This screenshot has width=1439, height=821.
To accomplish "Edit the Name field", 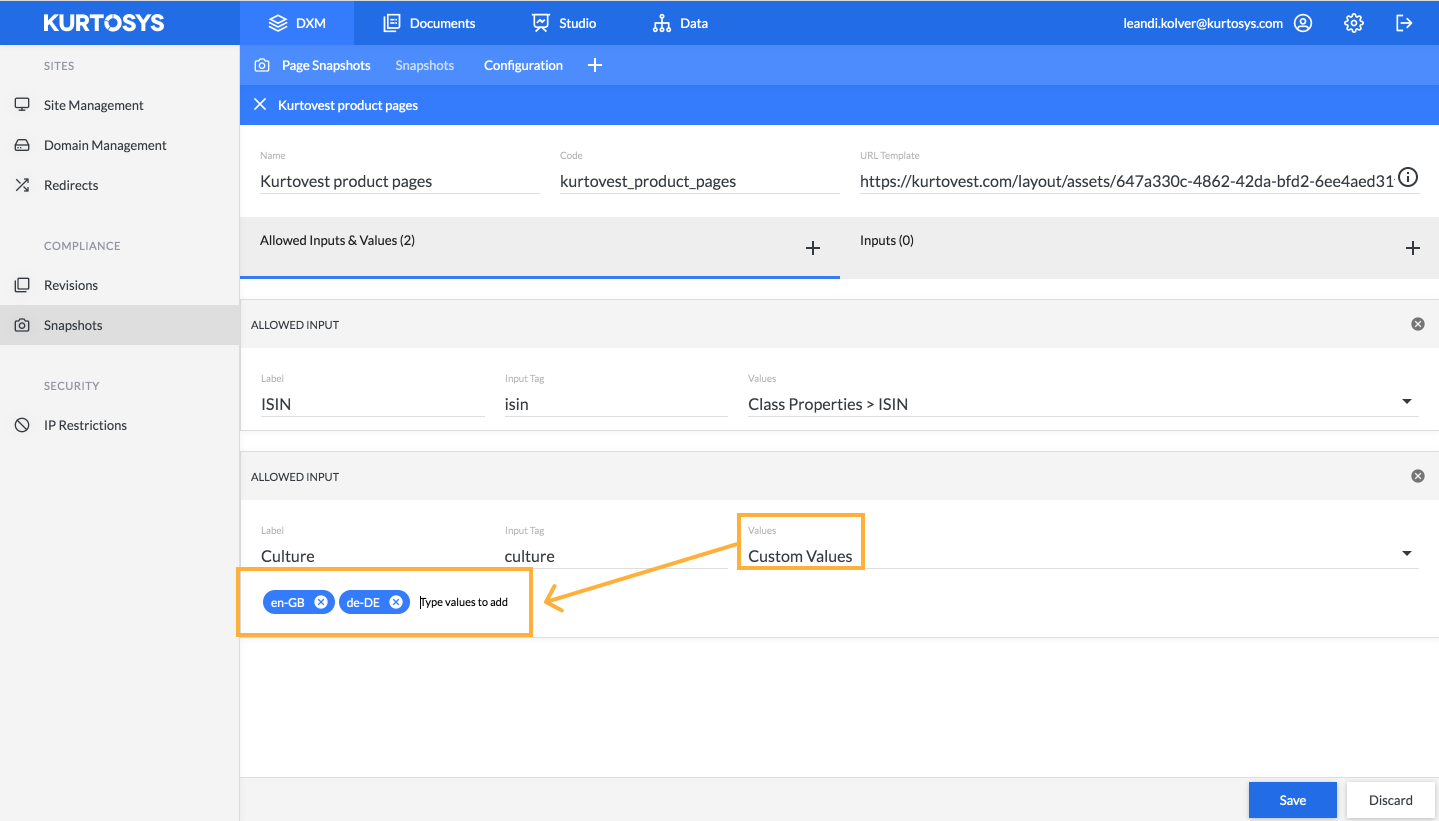I will tap(399, 181).
